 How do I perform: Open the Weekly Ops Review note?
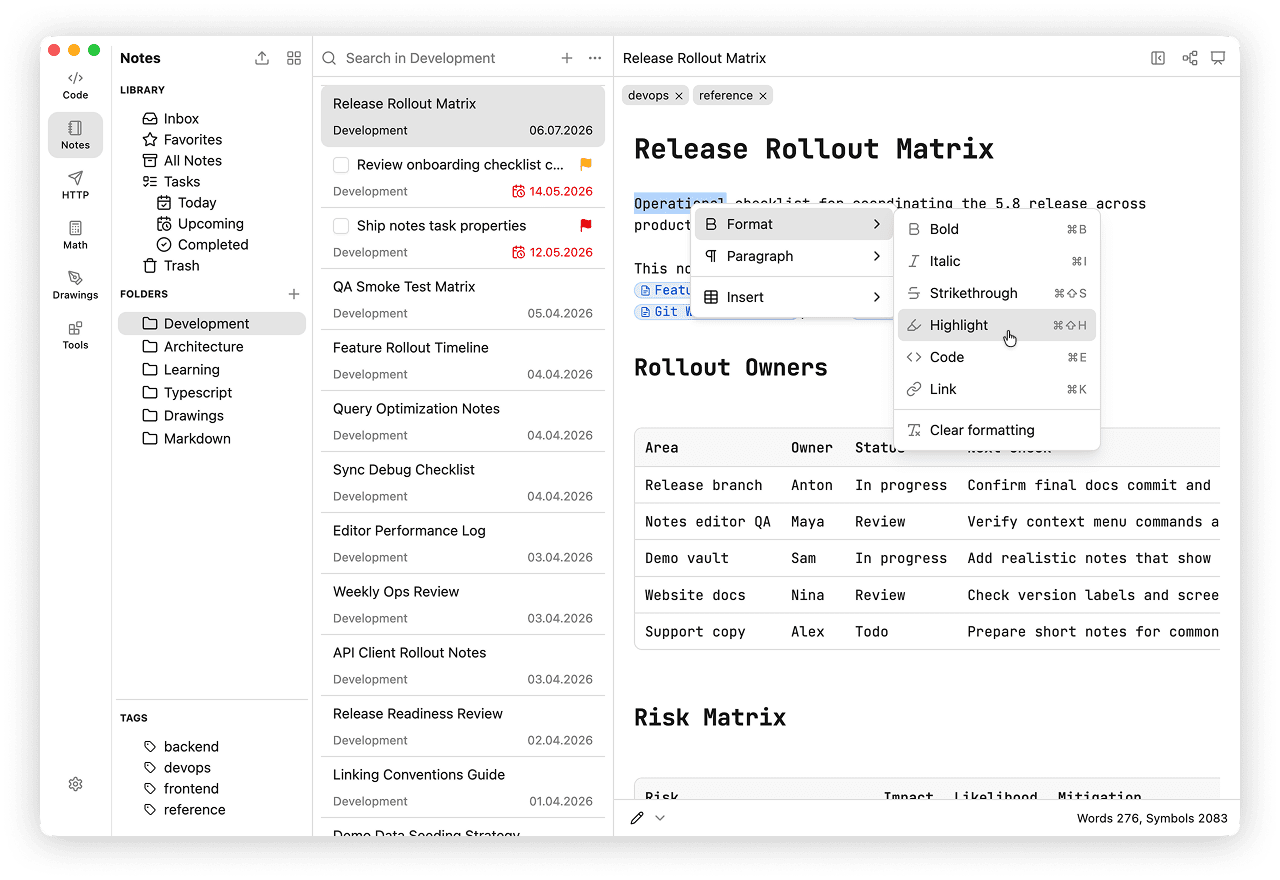click(463, 604)
